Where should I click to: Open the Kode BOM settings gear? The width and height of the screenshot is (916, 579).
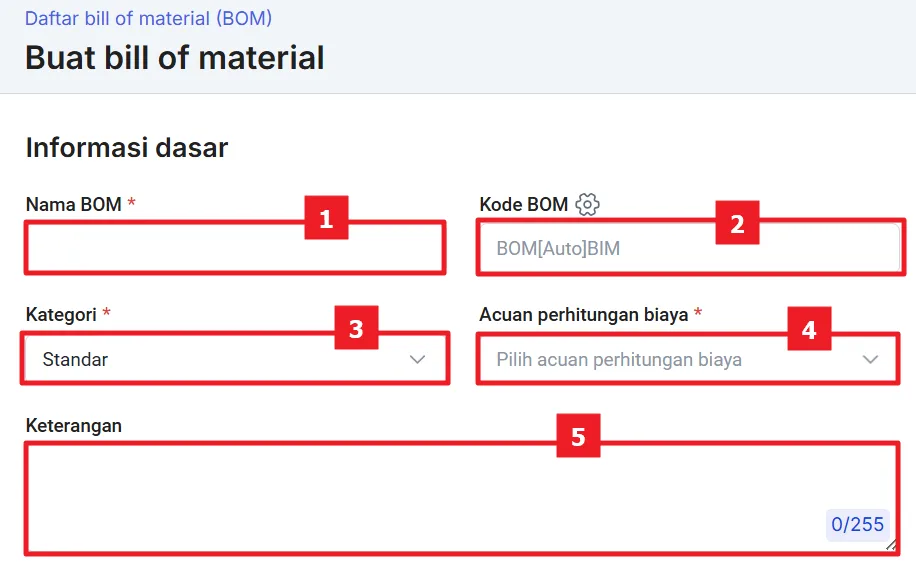click(x=587, y=205)
